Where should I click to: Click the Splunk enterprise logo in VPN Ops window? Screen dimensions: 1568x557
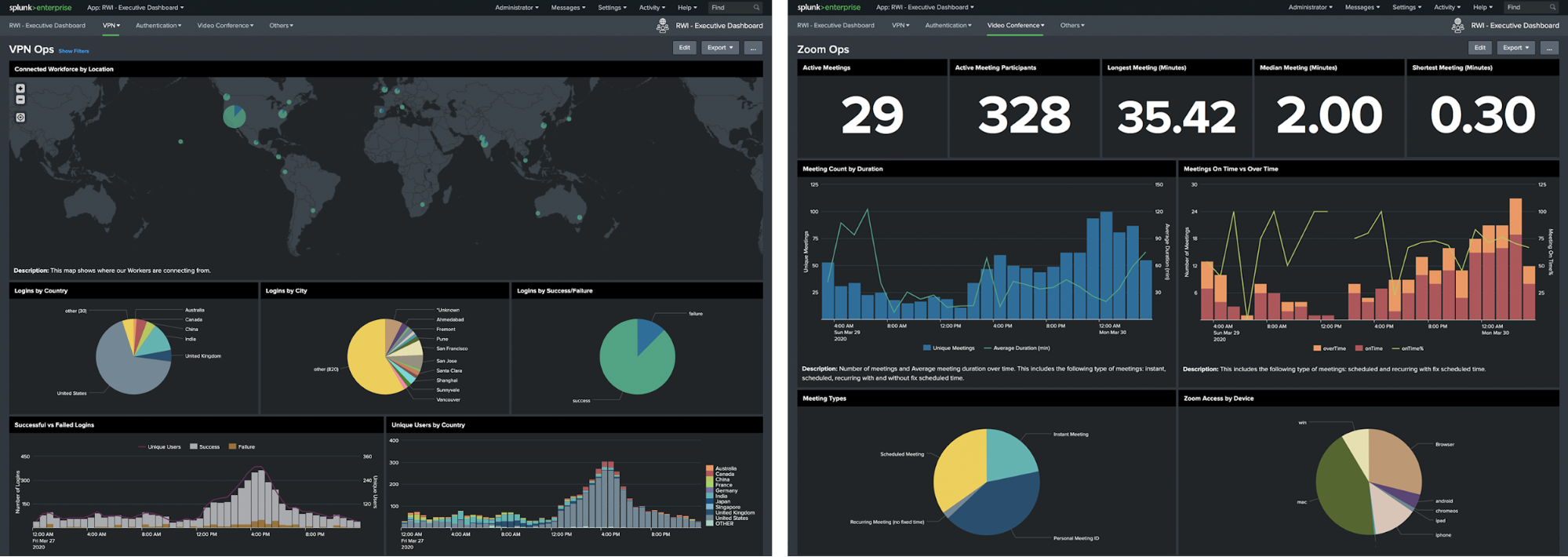[x=40, y=7]
